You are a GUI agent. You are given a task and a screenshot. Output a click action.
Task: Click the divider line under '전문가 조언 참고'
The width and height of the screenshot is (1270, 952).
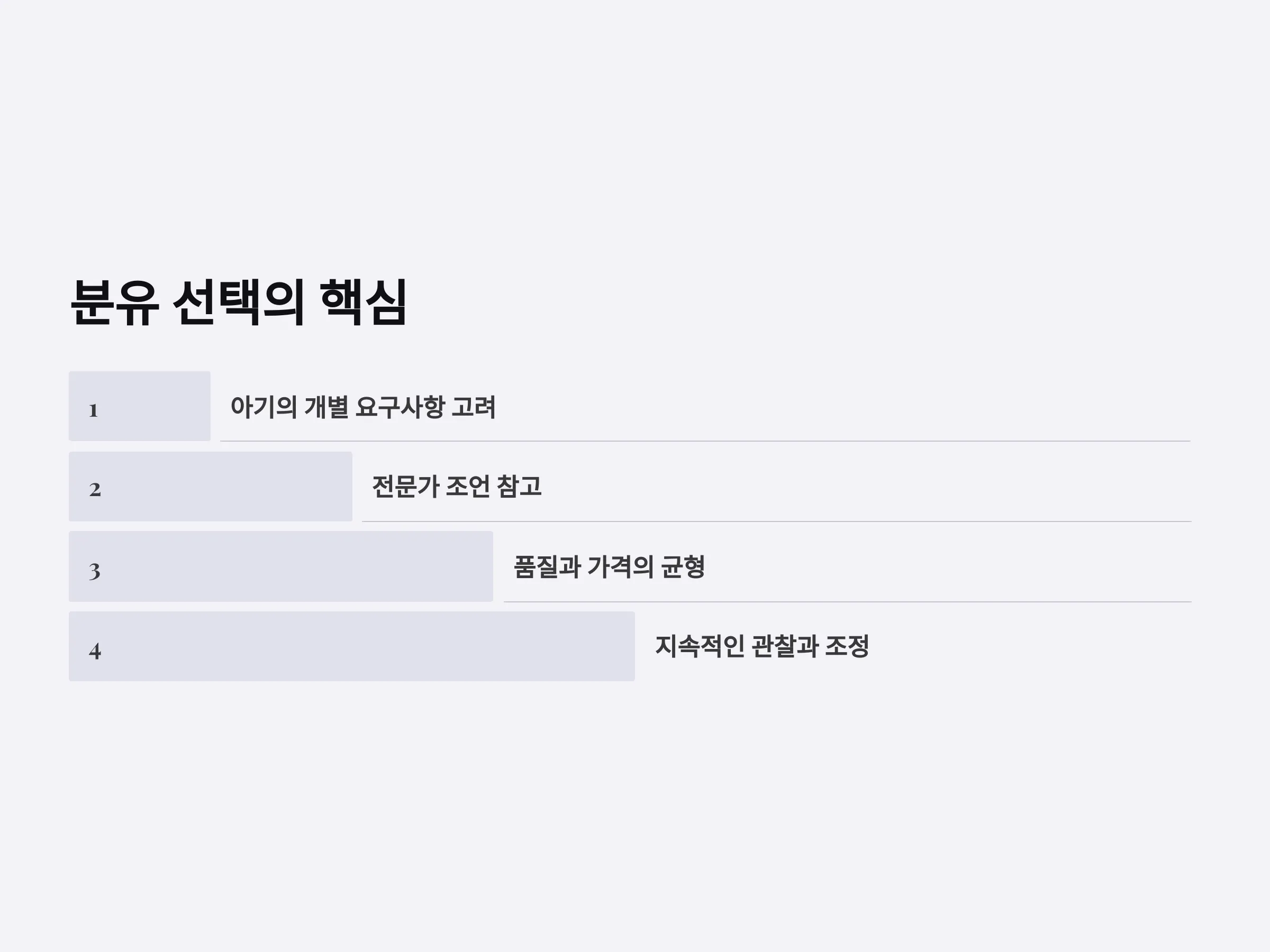point(776,521)
